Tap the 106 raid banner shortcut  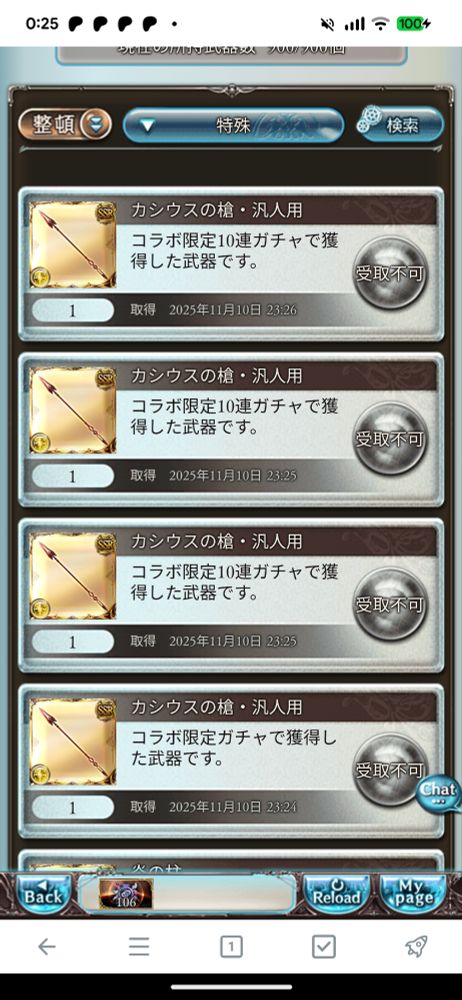pos(126,893)
